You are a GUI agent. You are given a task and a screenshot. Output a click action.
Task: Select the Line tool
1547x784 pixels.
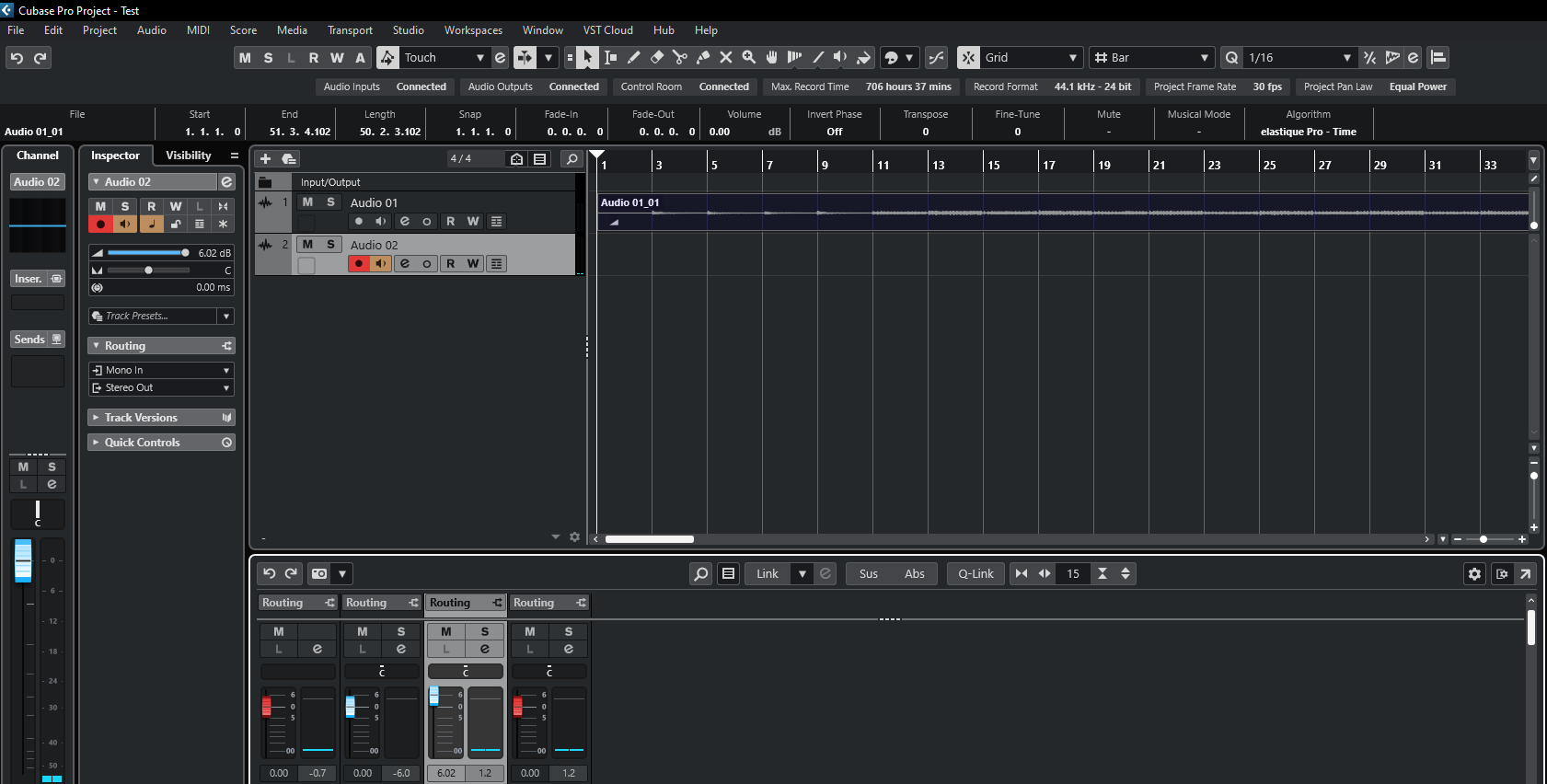(x=817, y=57)
